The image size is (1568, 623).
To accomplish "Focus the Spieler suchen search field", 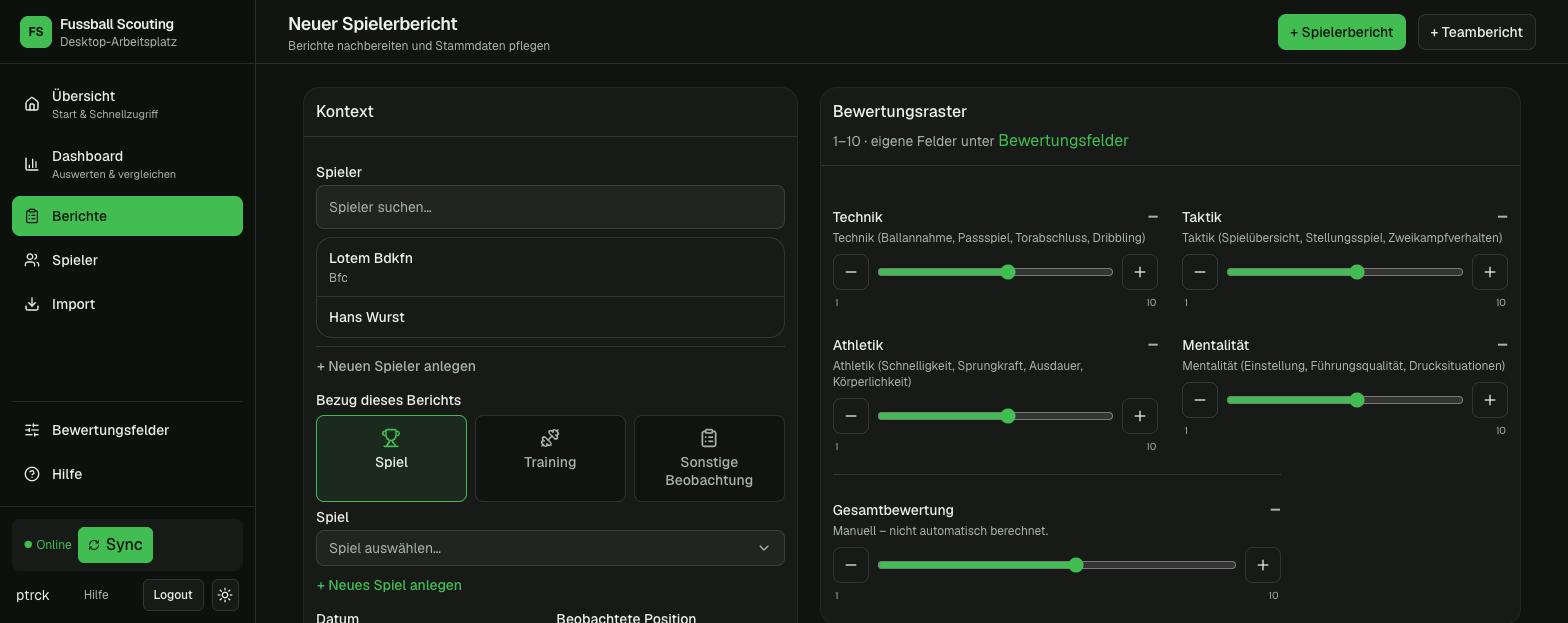I will click(550, 207).
